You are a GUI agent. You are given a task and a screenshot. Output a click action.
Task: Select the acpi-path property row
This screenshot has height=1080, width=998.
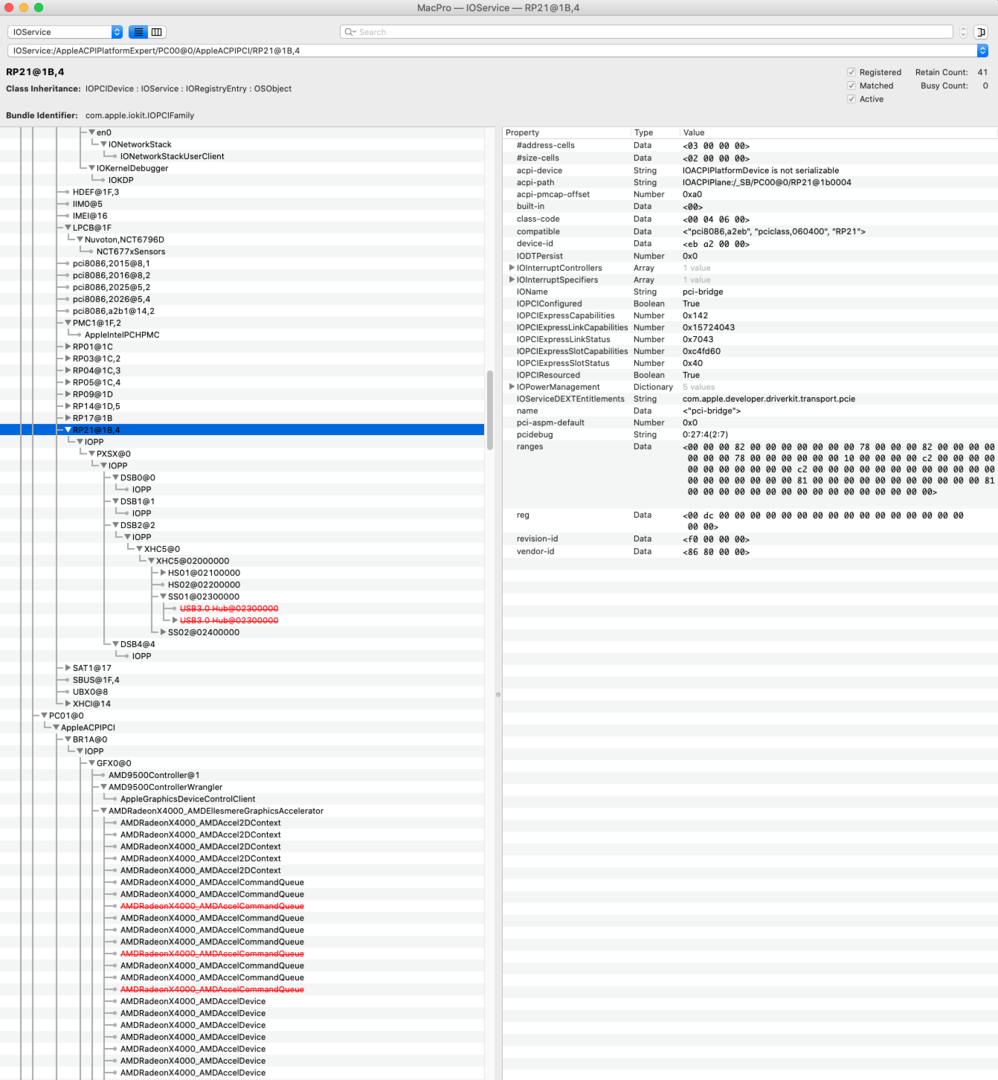[x=750, y=183]
